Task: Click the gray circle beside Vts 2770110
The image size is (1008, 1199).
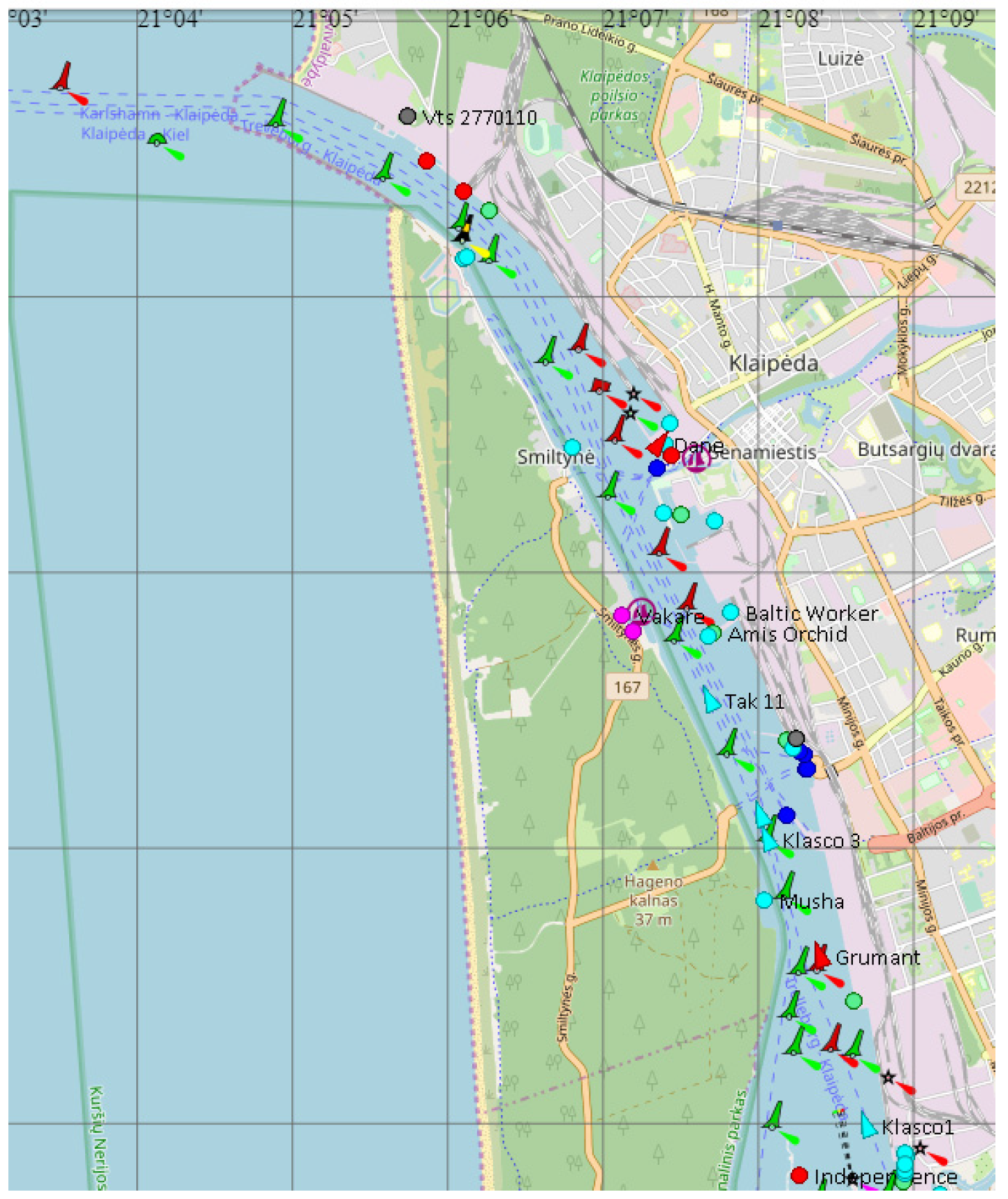Action: 407,116
